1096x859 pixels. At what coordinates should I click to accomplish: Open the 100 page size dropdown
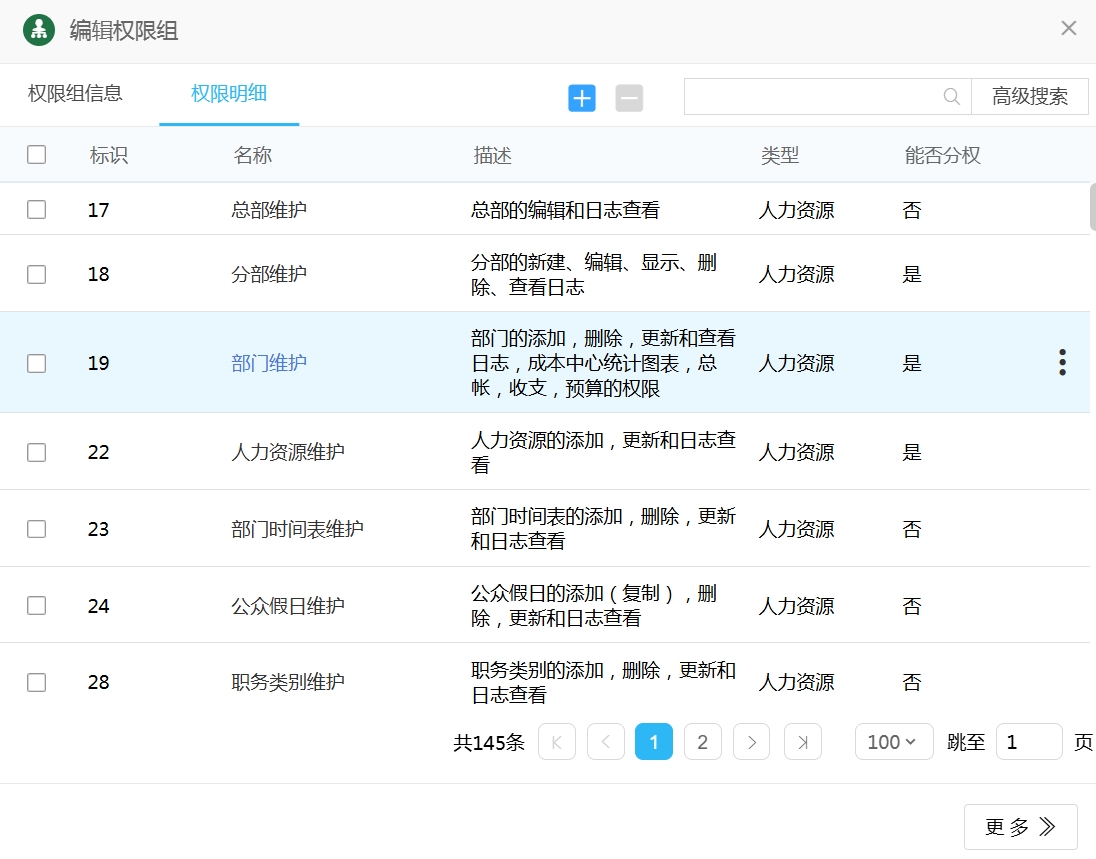coord(893,742)
